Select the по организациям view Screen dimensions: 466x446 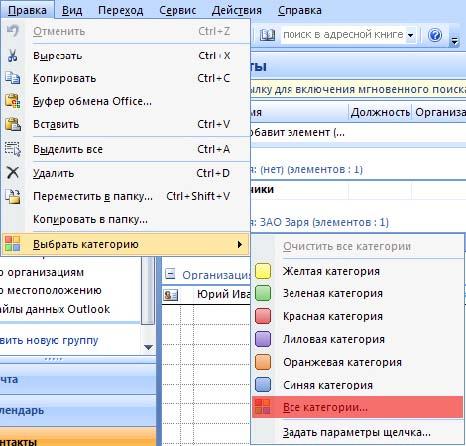point(41,272)
